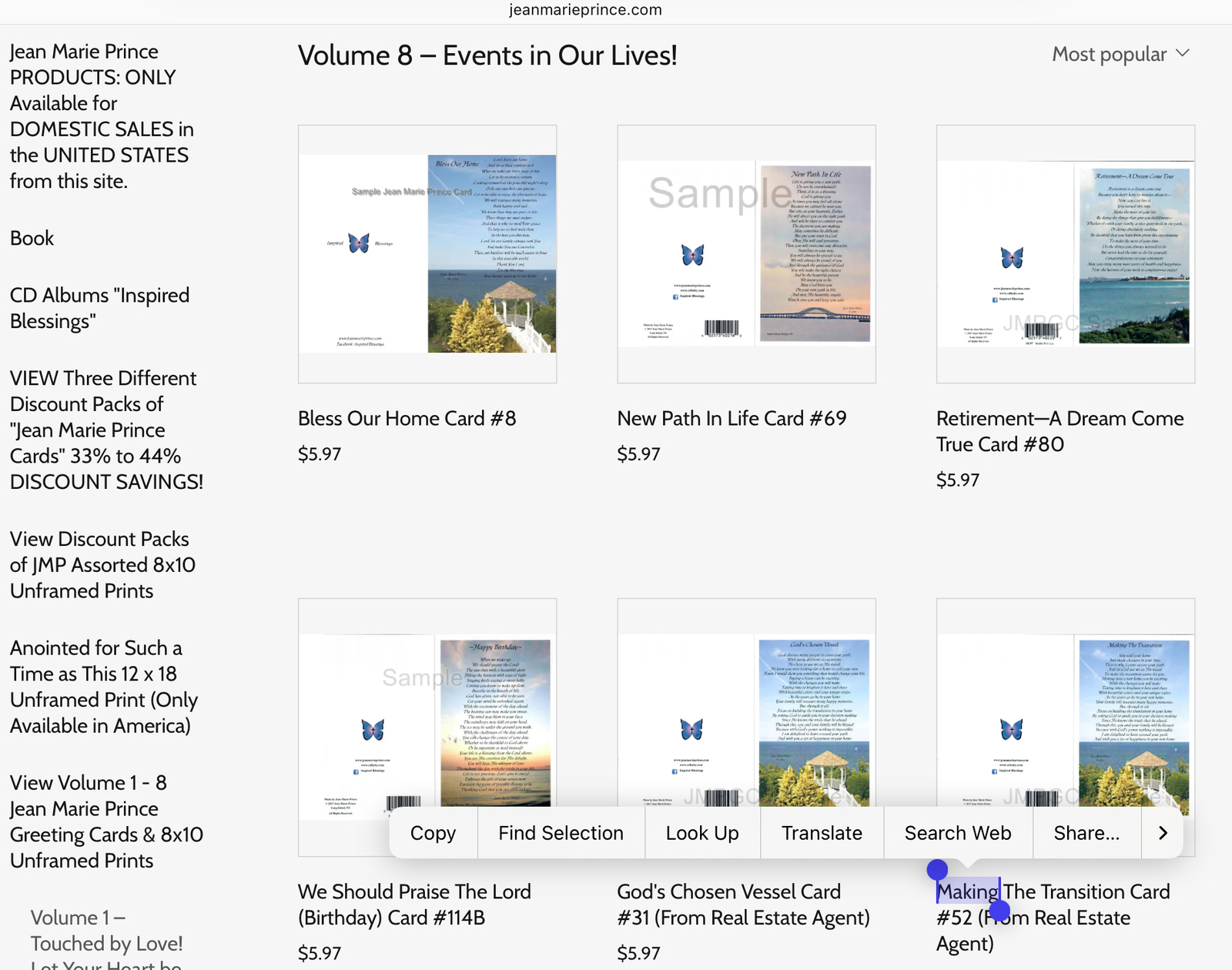Open Anointed for Such a Time print link
Screen dimensions: 1232x970
click(104, 687)
